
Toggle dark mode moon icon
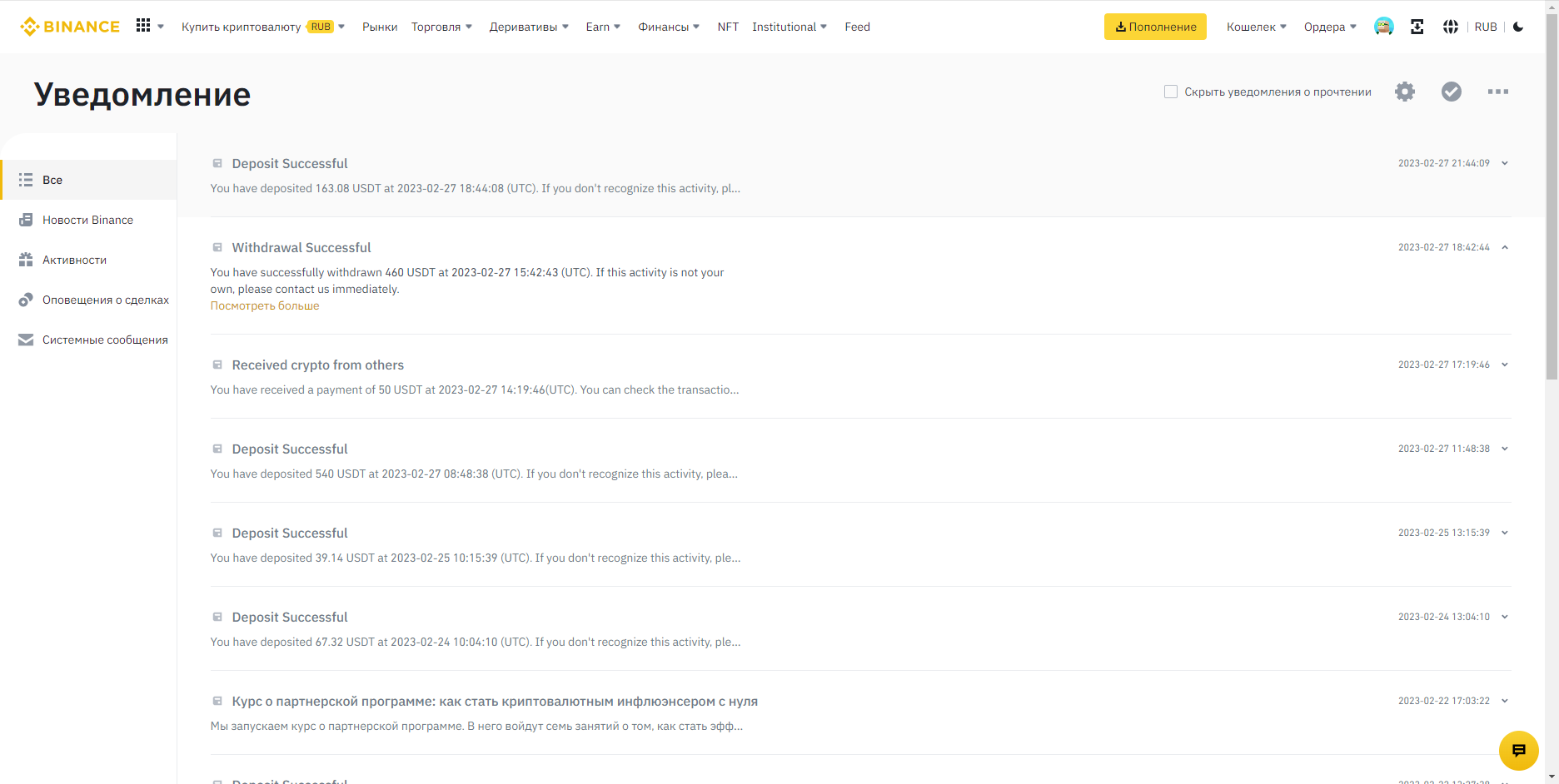tap(1518, 27)
